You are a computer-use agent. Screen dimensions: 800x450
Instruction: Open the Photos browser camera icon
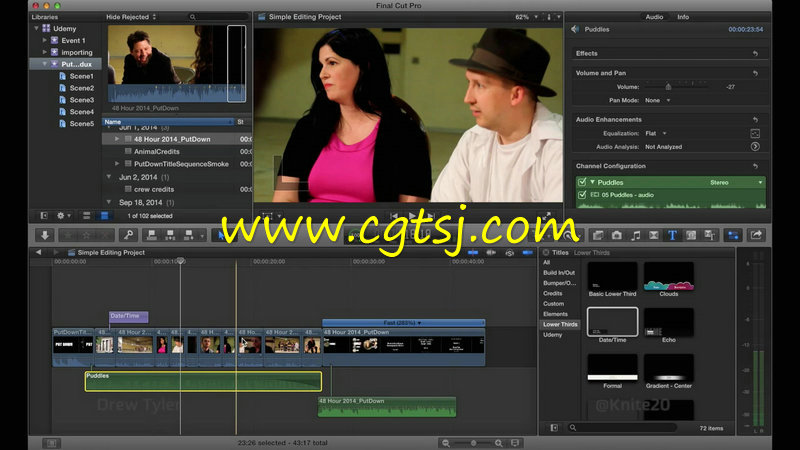click(x=617, y=235)
